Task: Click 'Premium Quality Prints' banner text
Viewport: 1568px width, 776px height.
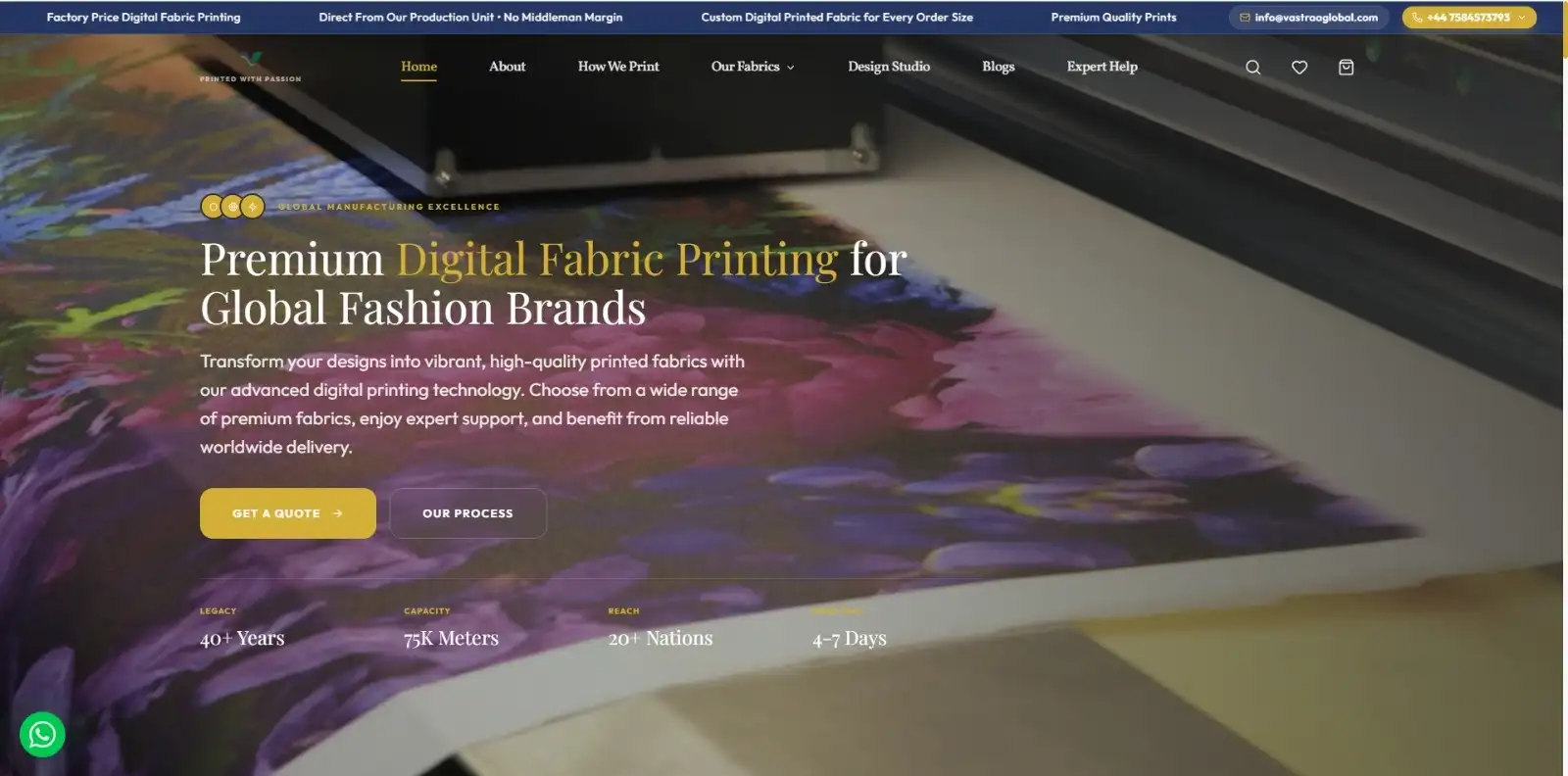Action: click(1113, 18)
